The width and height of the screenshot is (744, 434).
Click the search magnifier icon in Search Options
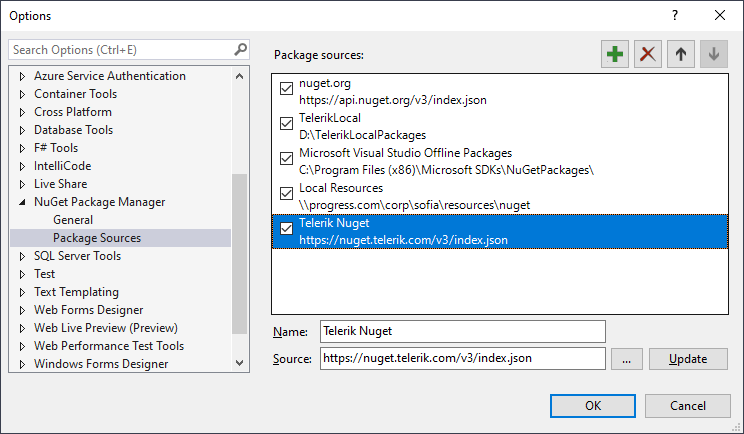(241, 49)
